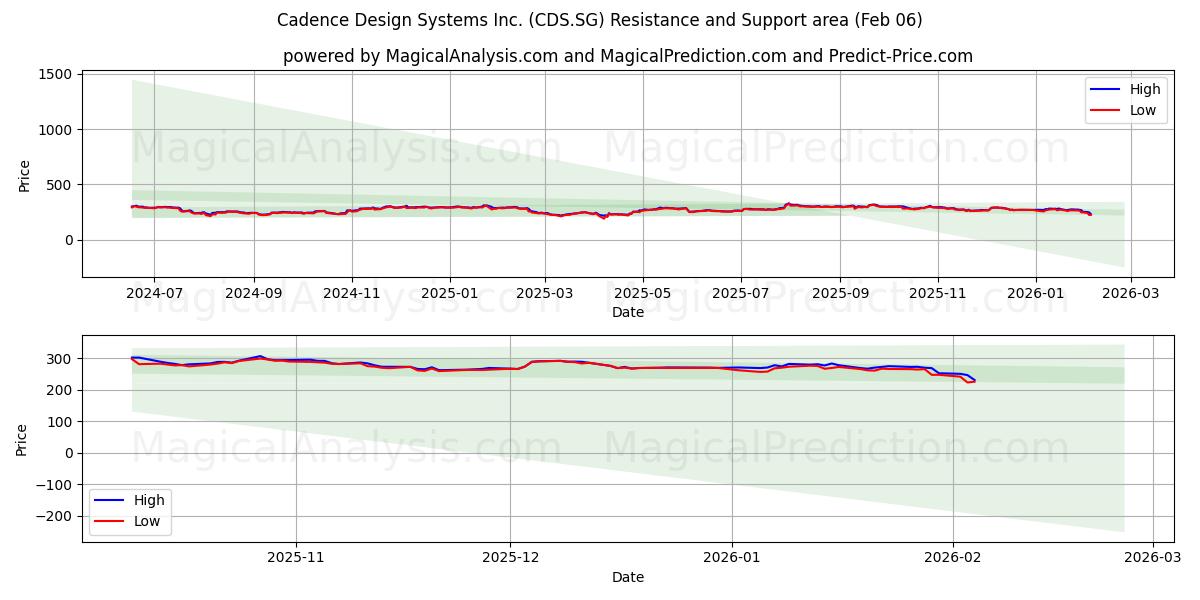Click the chart title mentioning Cadence Design Systems
The width and height of the screenshot is (1200, 600).
click(600, 20)
